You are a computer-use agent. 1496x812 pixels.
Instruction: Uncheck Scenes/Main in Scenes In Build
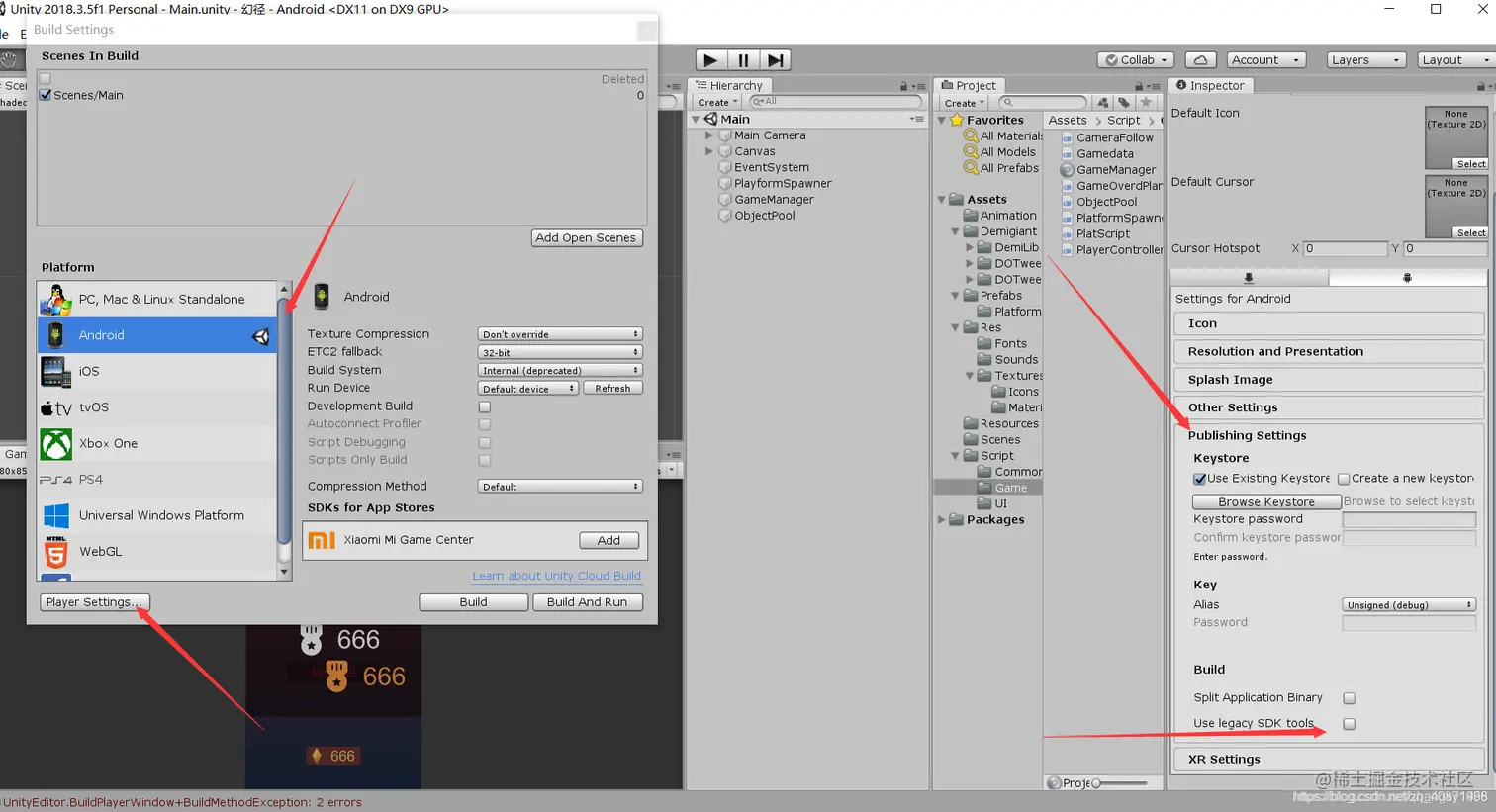tap(46, 95)
